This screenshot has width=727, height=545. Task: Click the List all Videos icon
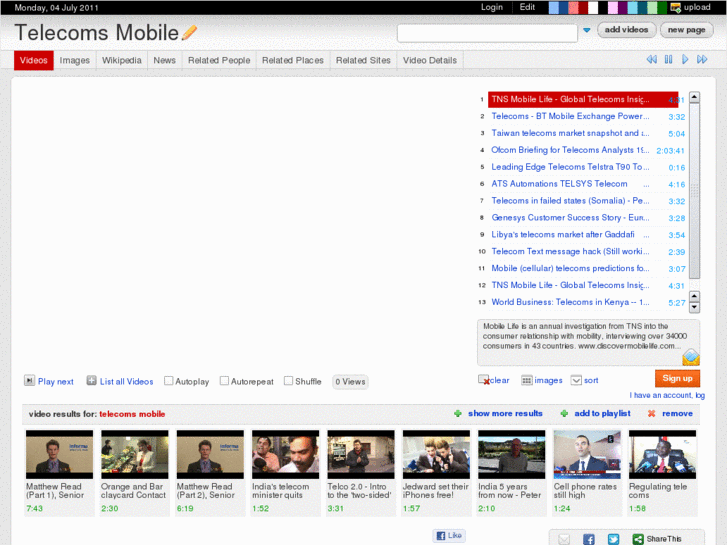[91, 381]
